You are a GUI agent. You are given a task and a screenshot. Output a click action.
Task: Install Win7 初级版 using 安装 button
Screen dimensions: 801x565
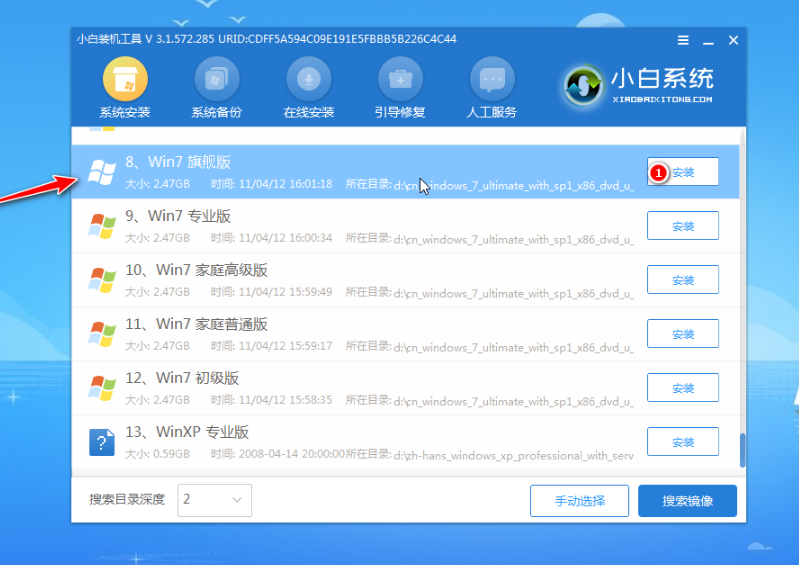[683, 388]
